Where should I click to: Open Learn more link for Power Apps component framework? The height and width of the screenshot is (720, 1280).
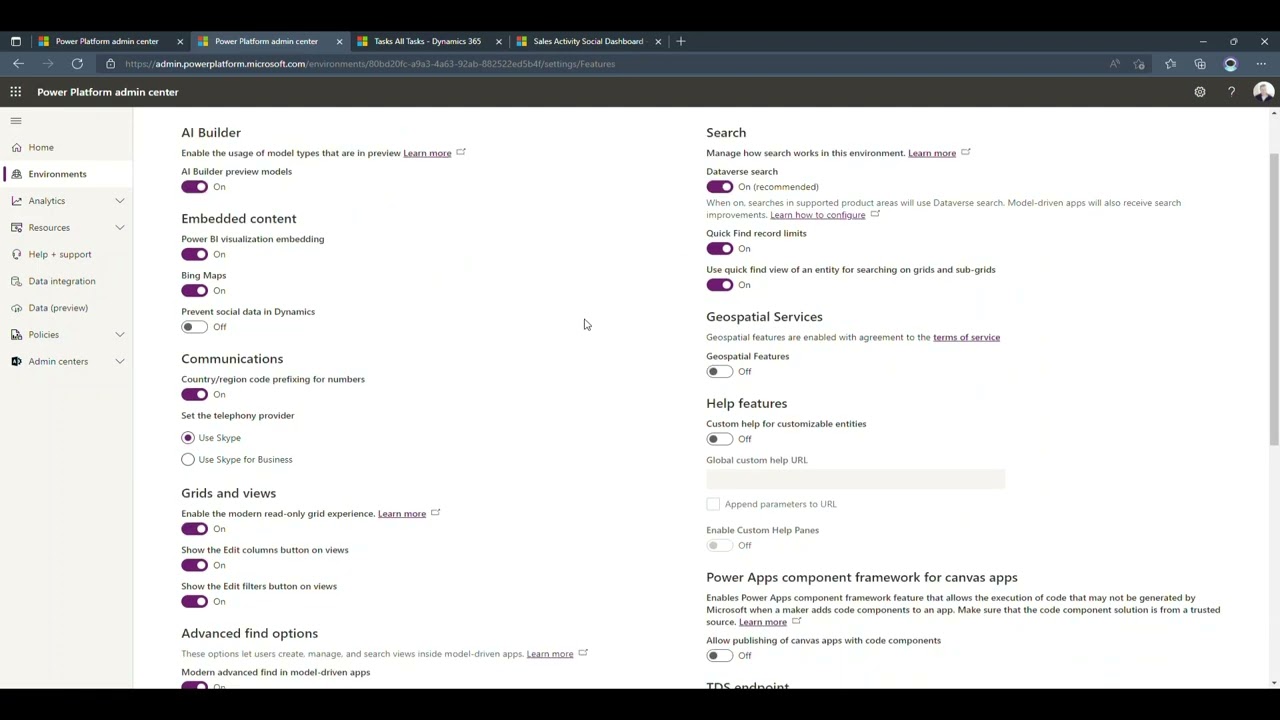762,622
